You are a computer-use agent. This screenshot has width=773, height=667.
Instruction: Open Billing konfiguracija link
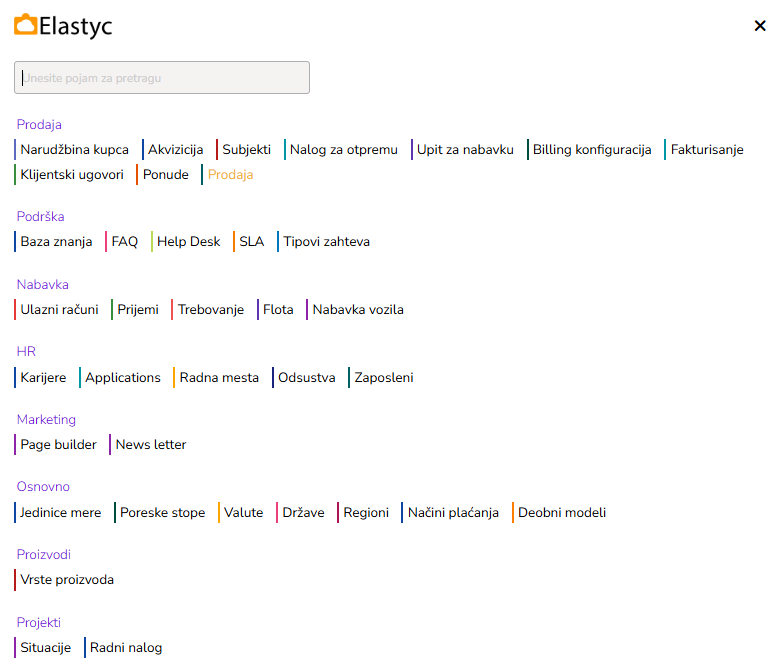click(592, 150)
